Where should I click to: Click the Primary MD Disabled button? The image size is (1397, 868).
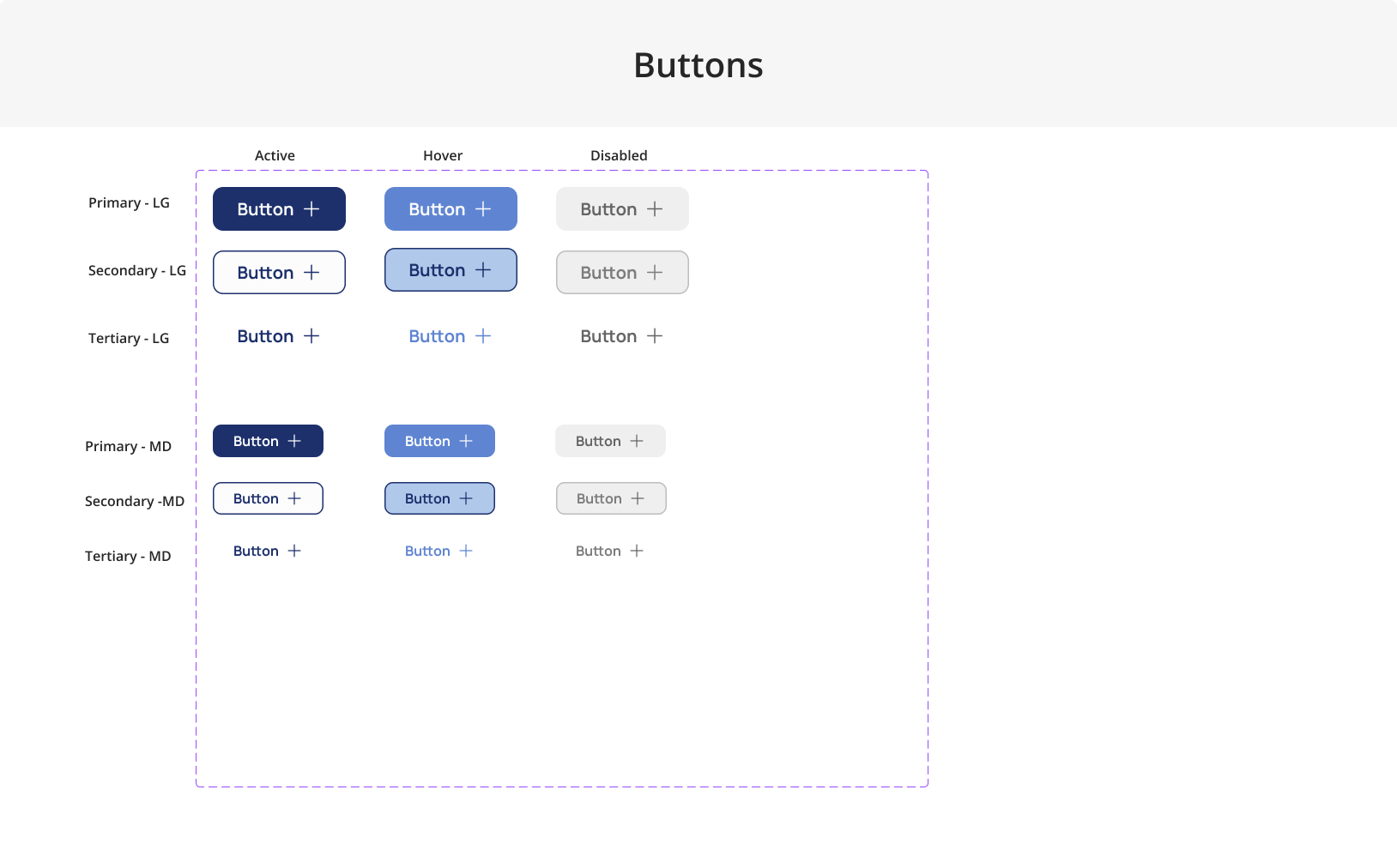[x=610, y=441]
